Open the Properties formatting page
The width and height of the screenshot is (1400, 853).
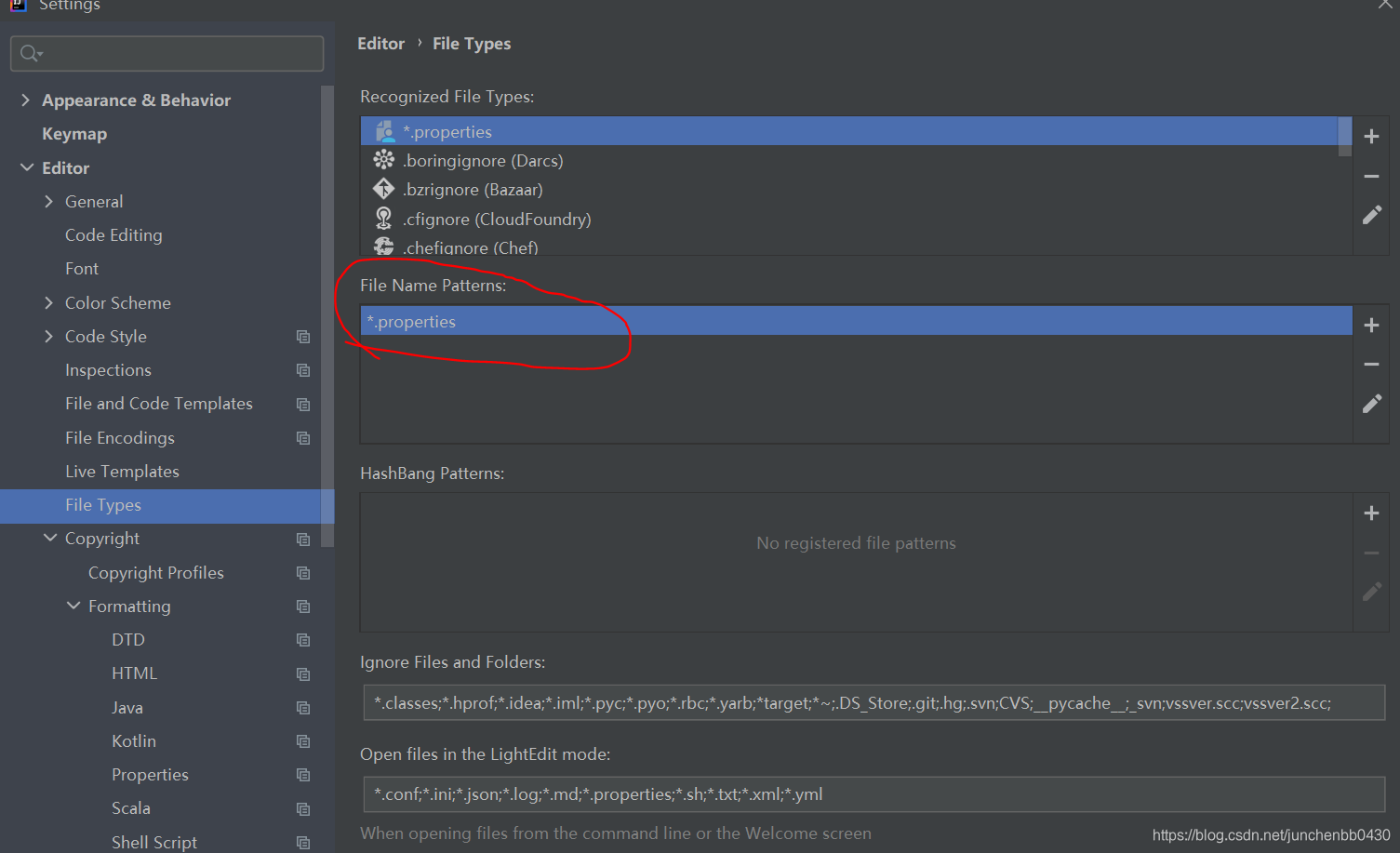point(150,775)
